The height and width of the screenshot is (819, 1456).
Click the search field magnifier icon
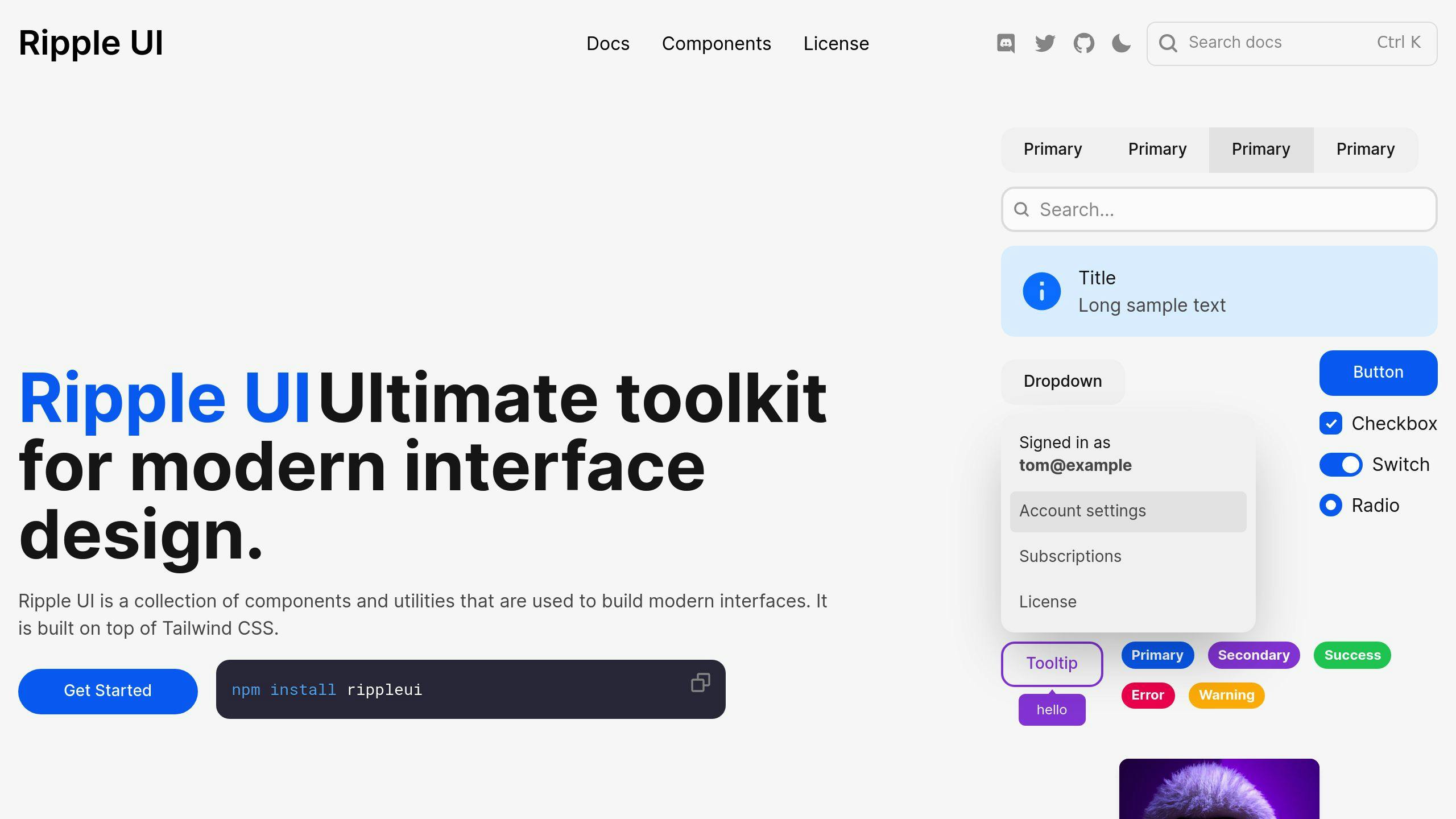tap(1169, 43)
